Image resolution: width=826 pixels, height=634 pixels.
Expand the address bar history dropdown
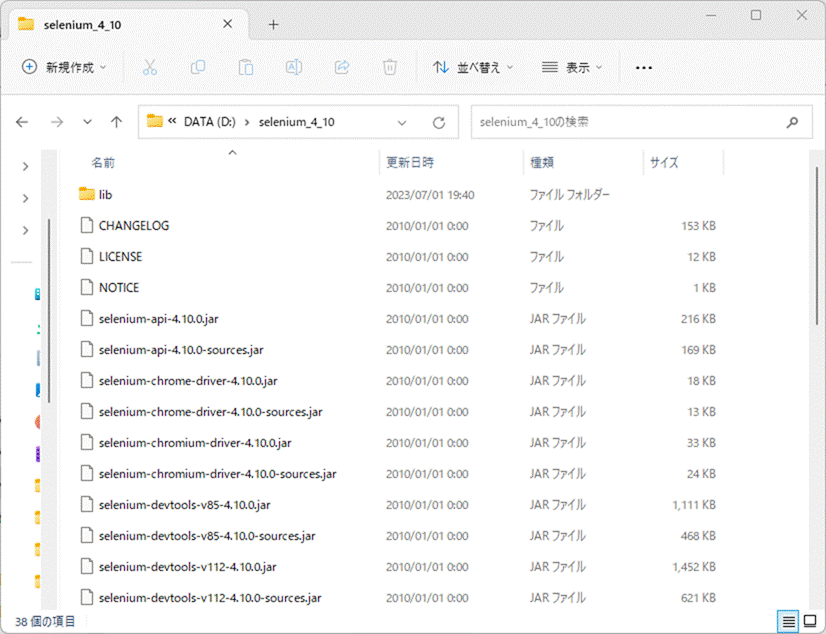(402, 123)
